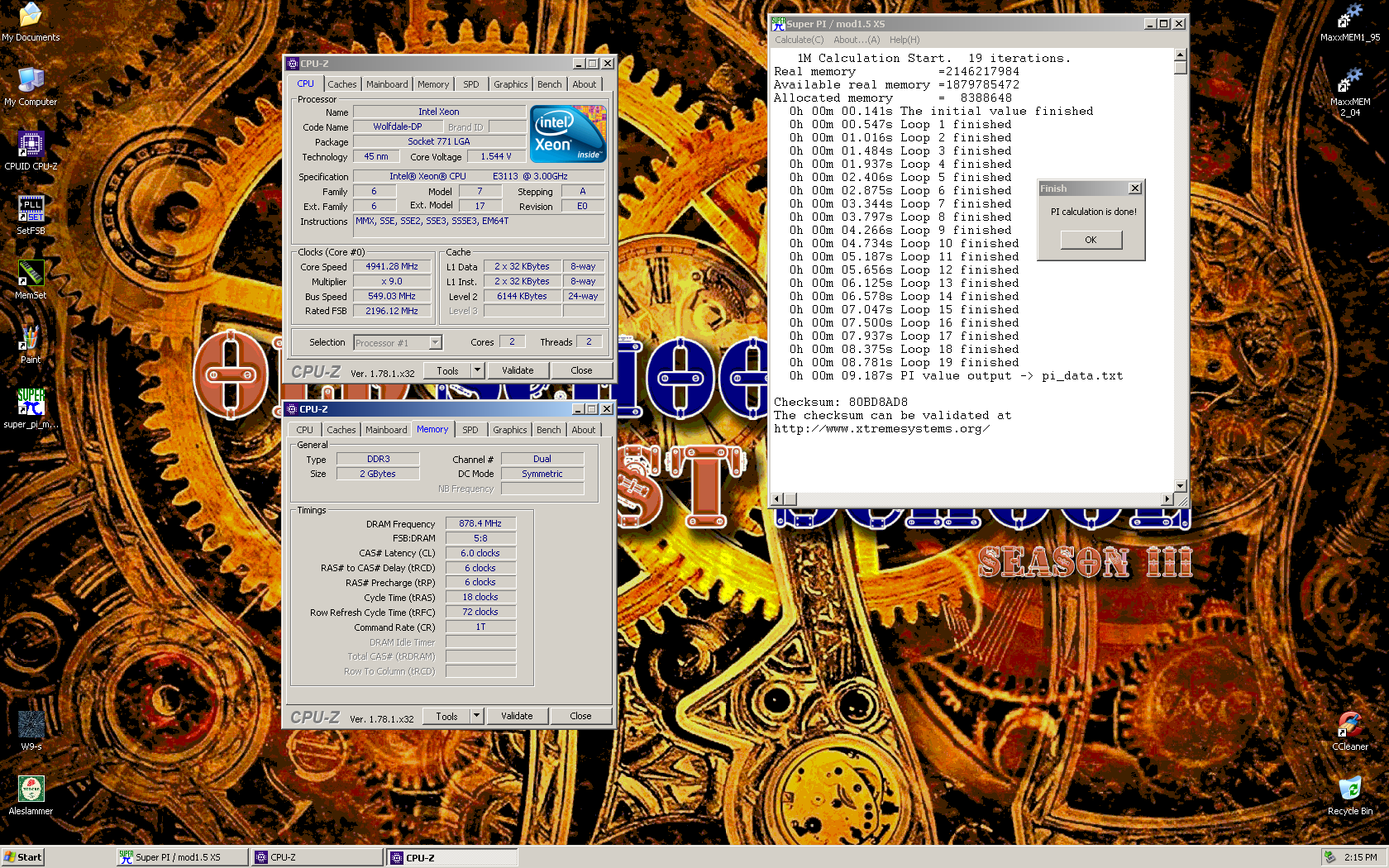Open the Start menu

(x=22, y=857)
